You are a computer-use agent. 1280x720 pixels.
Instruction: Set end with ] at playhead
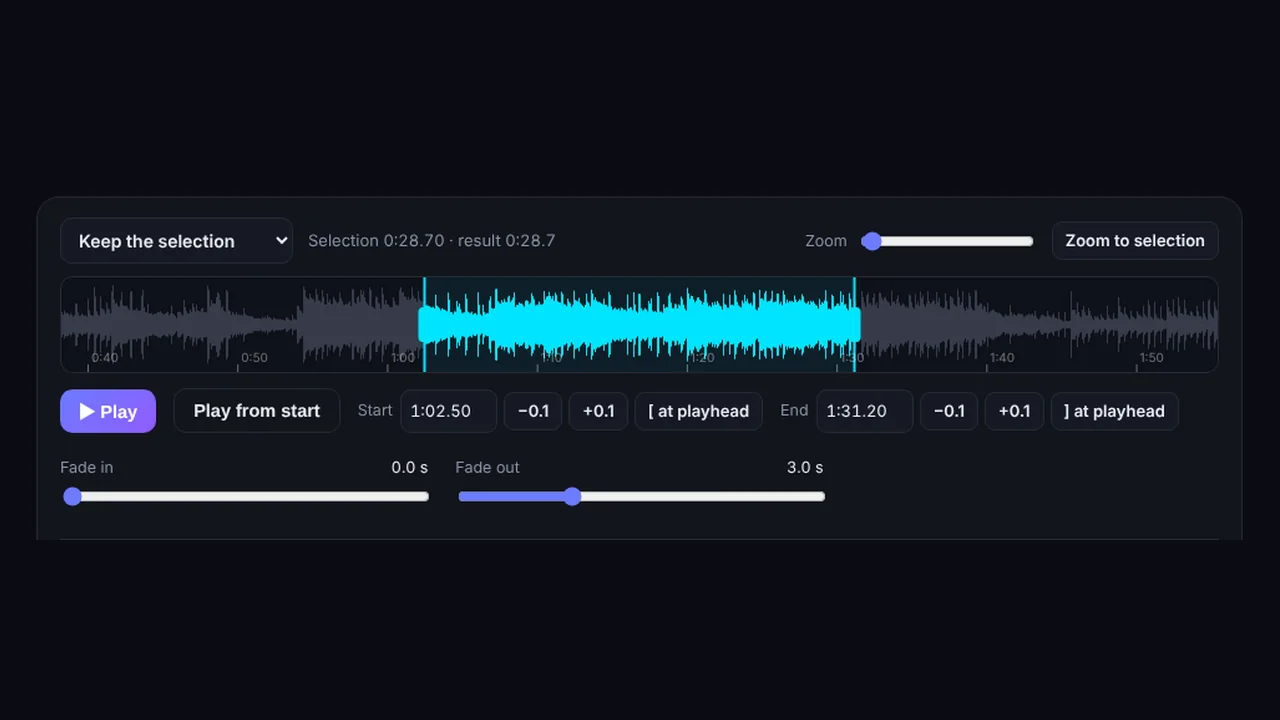(x=1115, y=411)
